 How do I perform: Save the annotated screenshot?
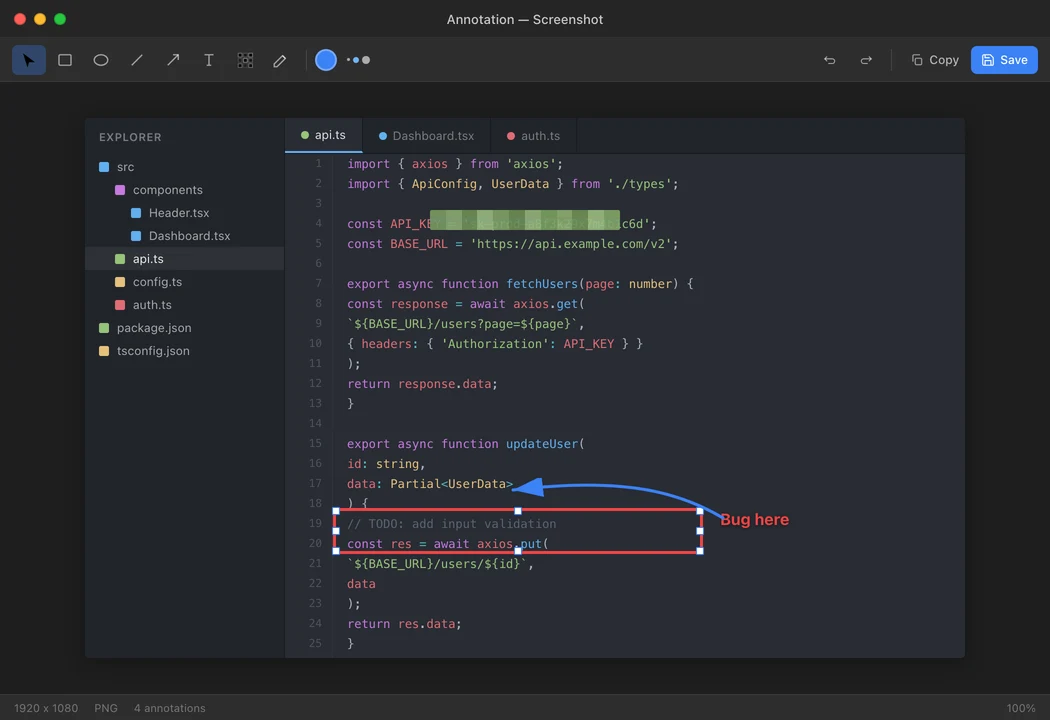1004,60
